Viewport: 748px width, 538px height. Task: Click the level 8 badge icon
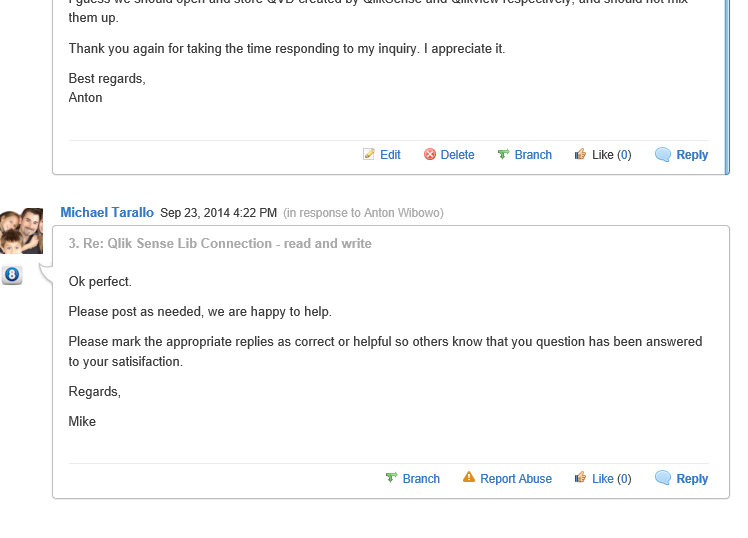click(12, 275)
